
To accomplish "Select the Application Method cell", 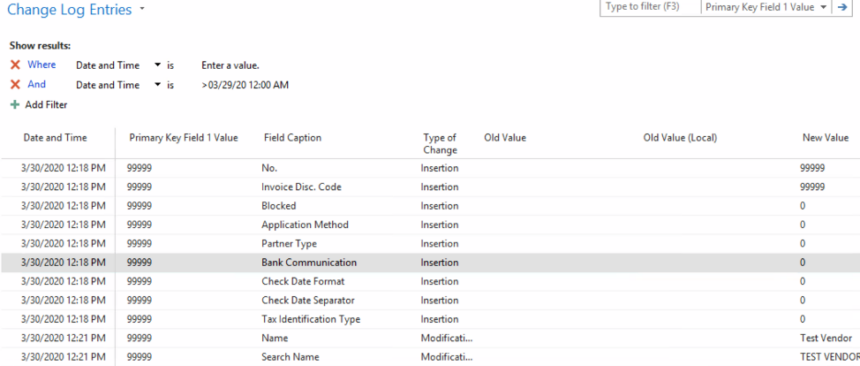I will tap(305, 224).
